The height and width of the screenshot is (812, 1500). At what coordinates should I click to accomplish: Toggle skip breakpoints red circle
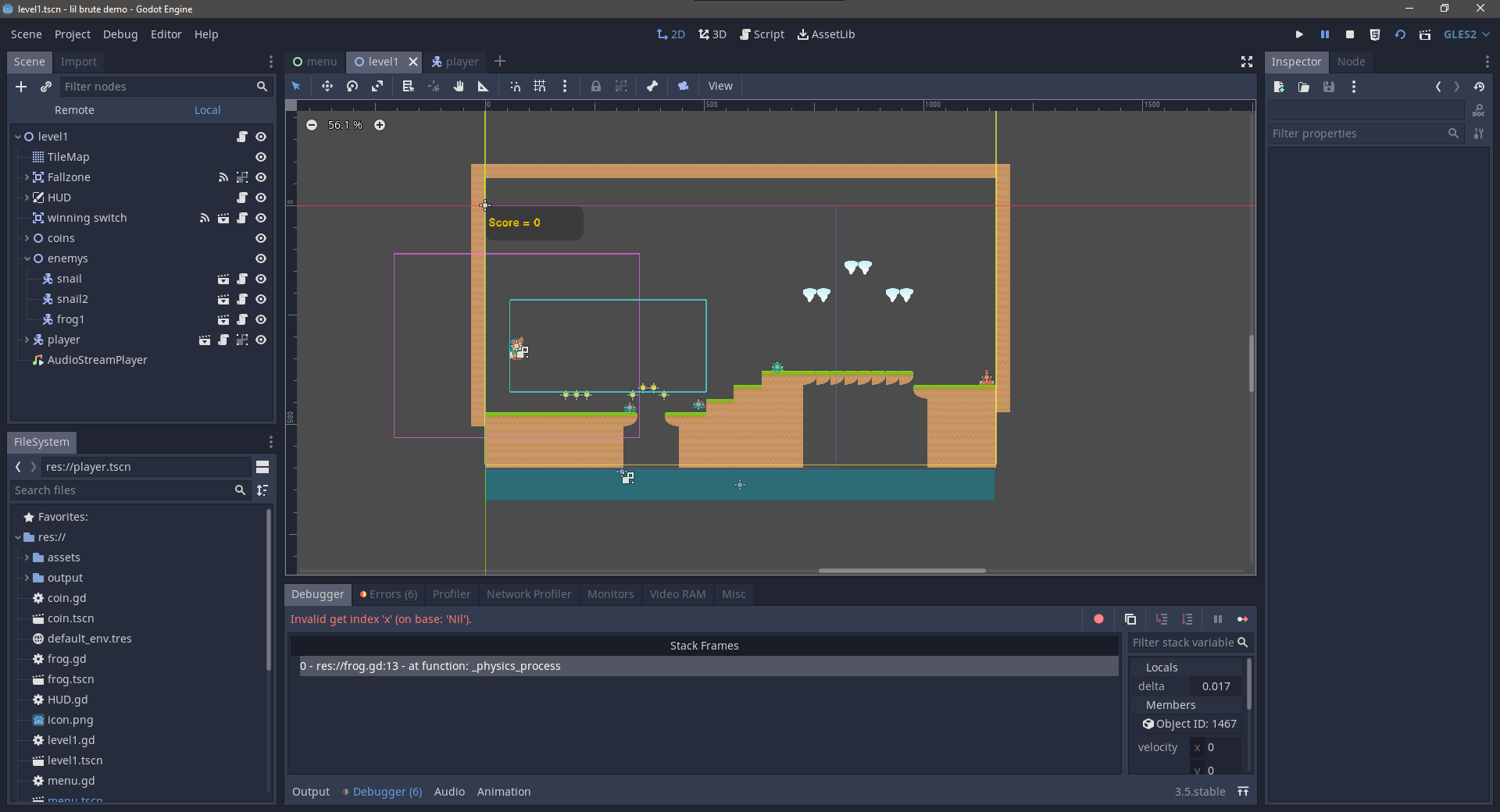[x=1098, y=619]
